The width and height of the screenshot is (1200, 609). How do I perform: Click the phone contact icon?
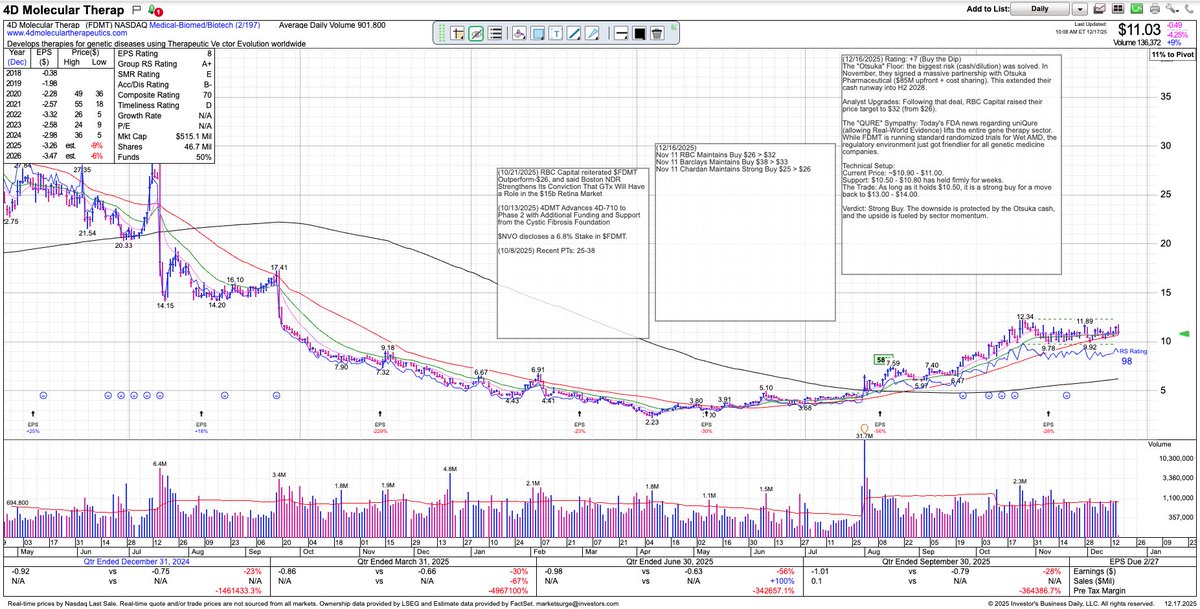(x=1189, y=9)
